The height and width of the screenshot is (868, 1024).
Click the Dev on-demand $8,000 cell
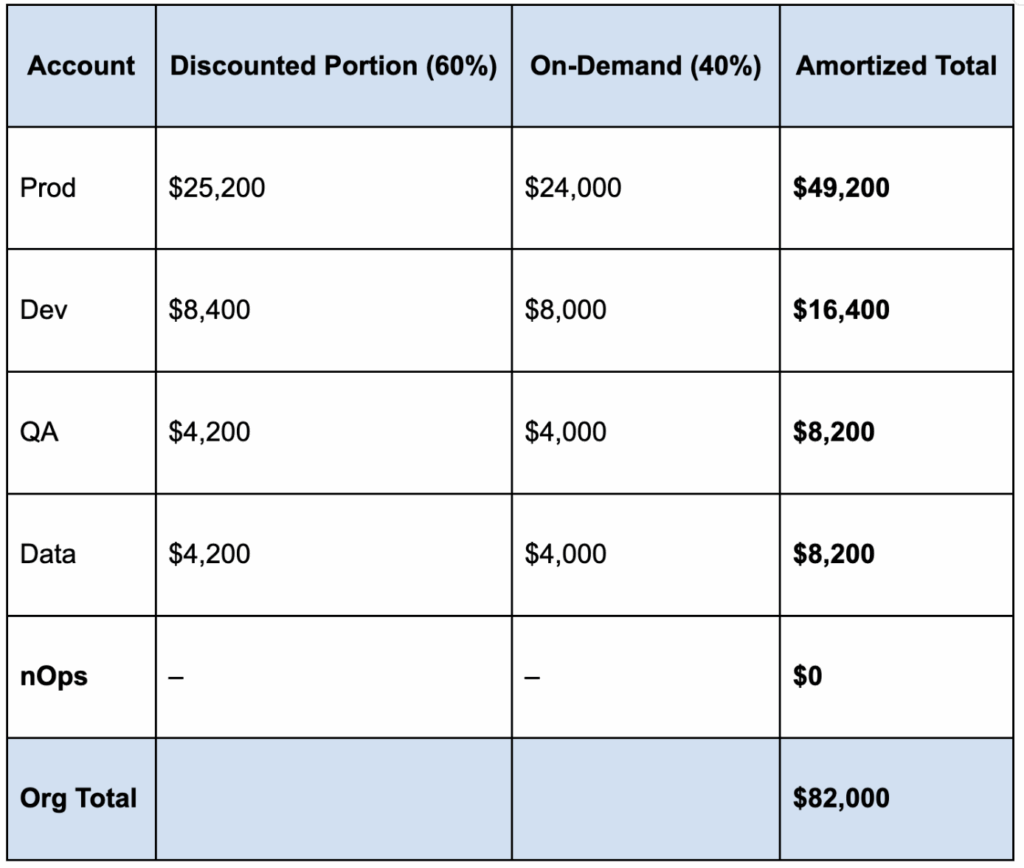(x=565, y=310)
